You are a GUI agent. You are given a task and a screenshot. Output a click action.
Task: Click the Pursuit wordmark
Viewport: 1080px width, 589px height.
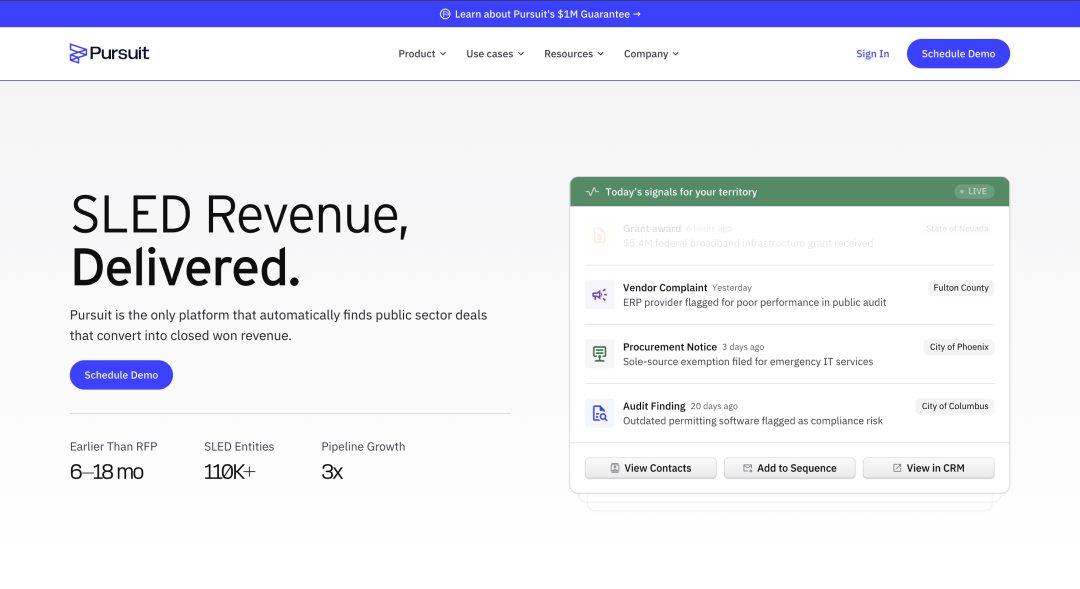click(119, 53)
